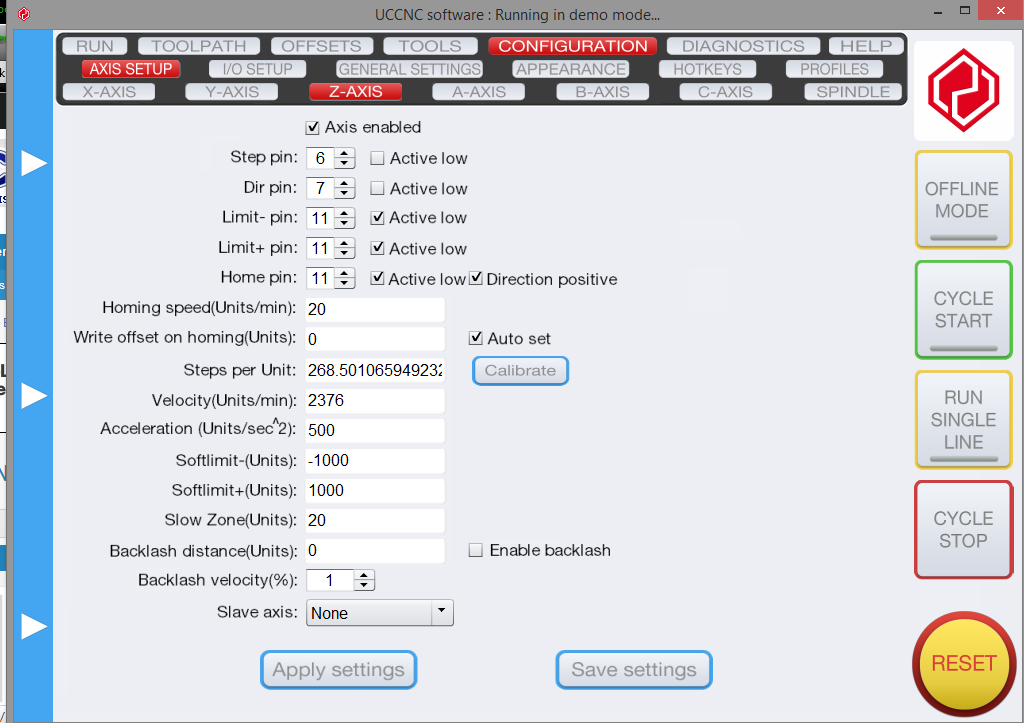1024x723 pixels.
Task: Click the OFFLINE MODE button
Action: click(963, 200)
